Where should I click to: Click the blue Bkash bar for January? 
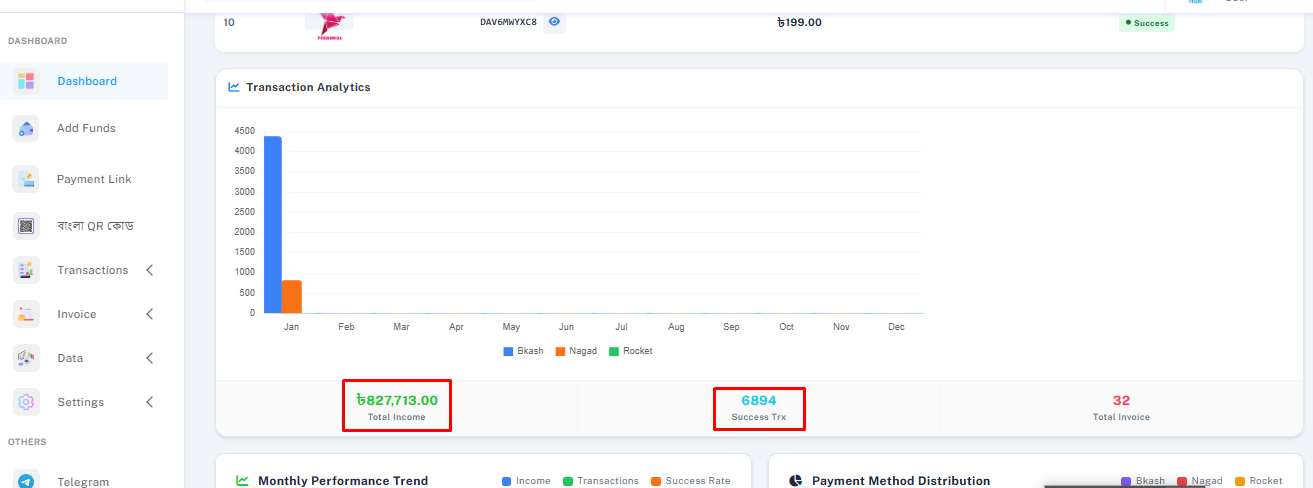(x=272, y=225)
